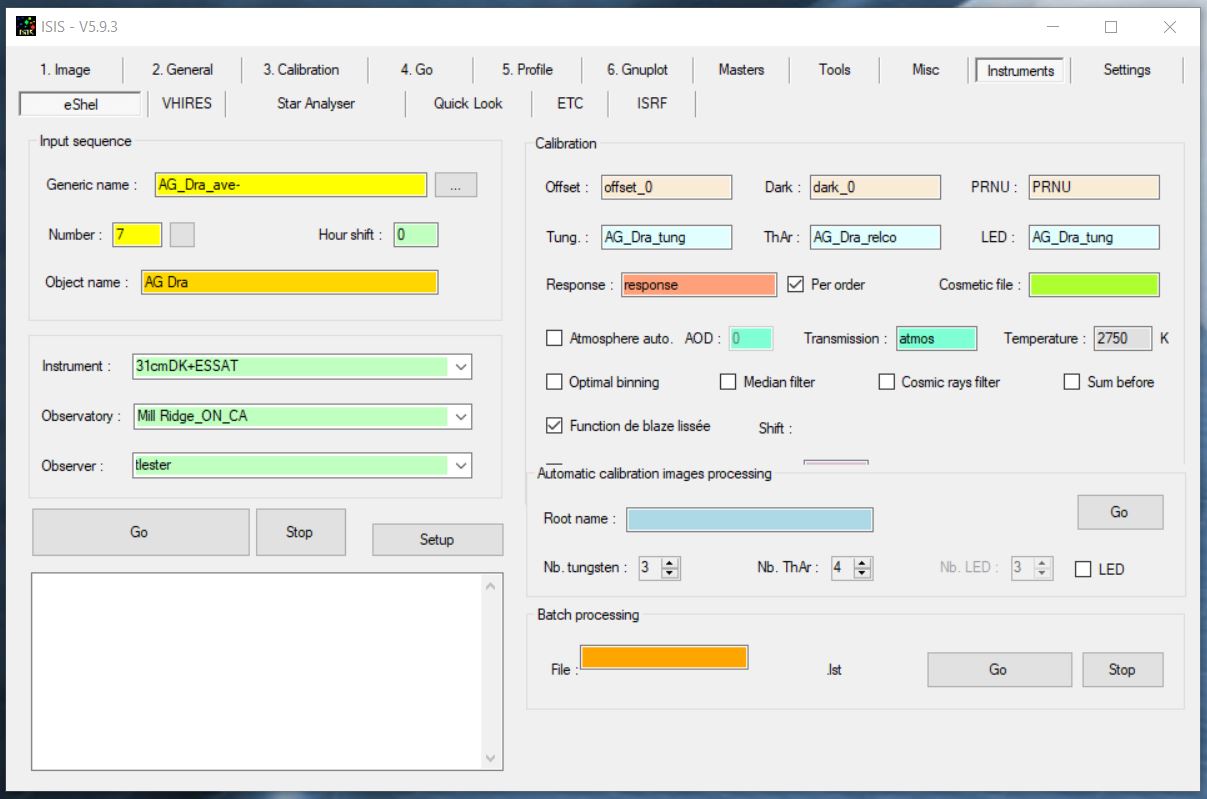Viewport: 1207px width, 799px height.
Task: Click the ISIS app icon in title bar
Action: pyautogui.click(x=26, y=26)
